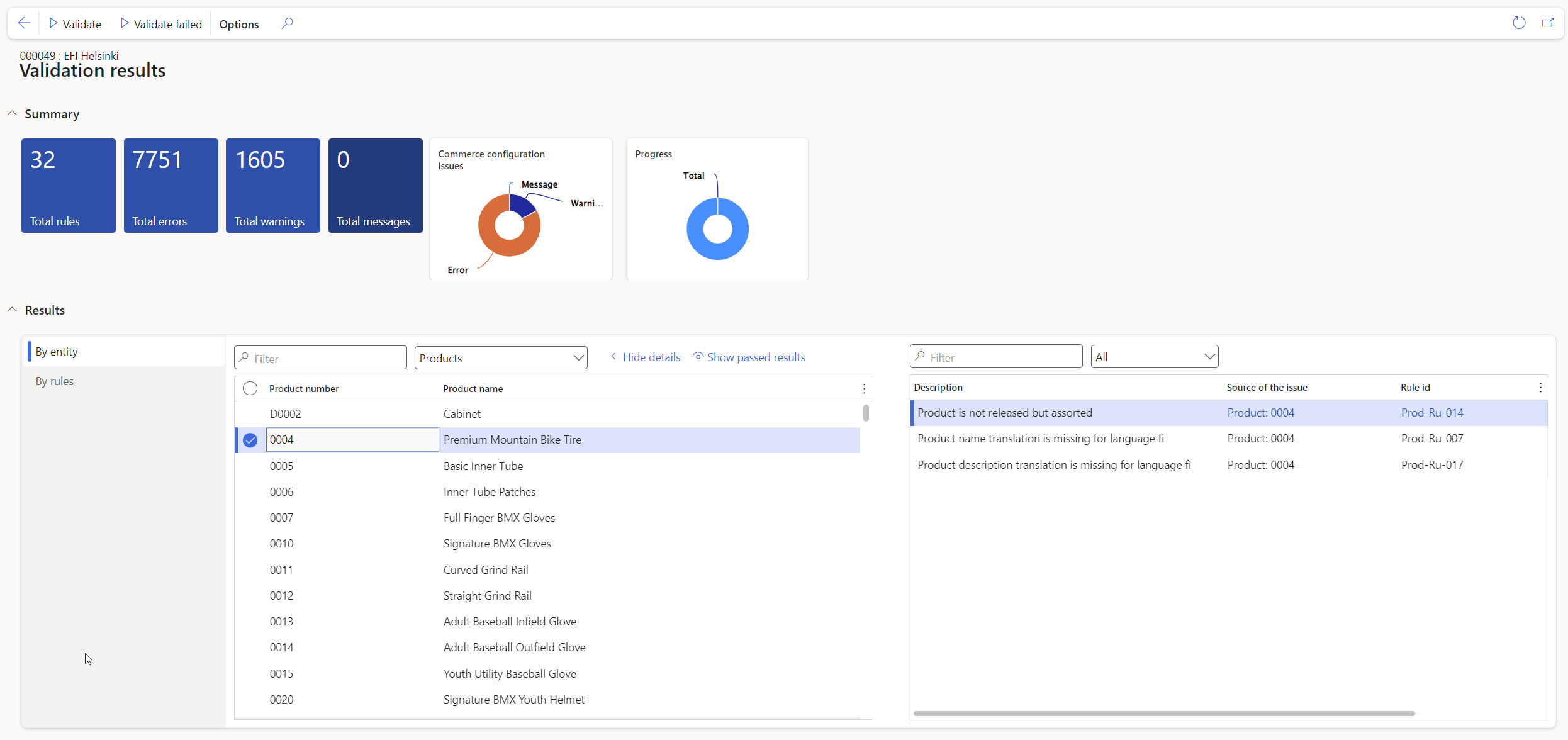Sort by Rule id column header
Image resolution: width=1568 pixels, height=740 pixels.
tap(1415, 387)
